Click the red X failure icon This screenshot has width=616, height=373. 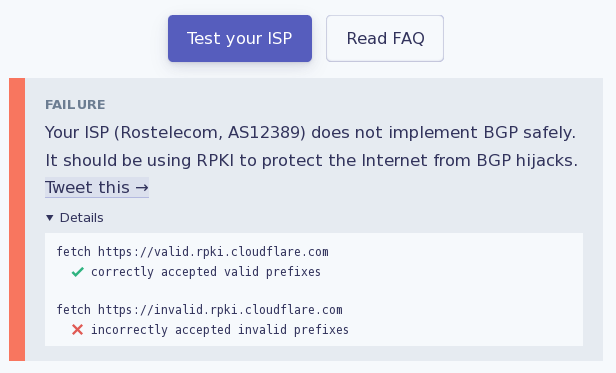pyautogui.click(x=77, y=329)
